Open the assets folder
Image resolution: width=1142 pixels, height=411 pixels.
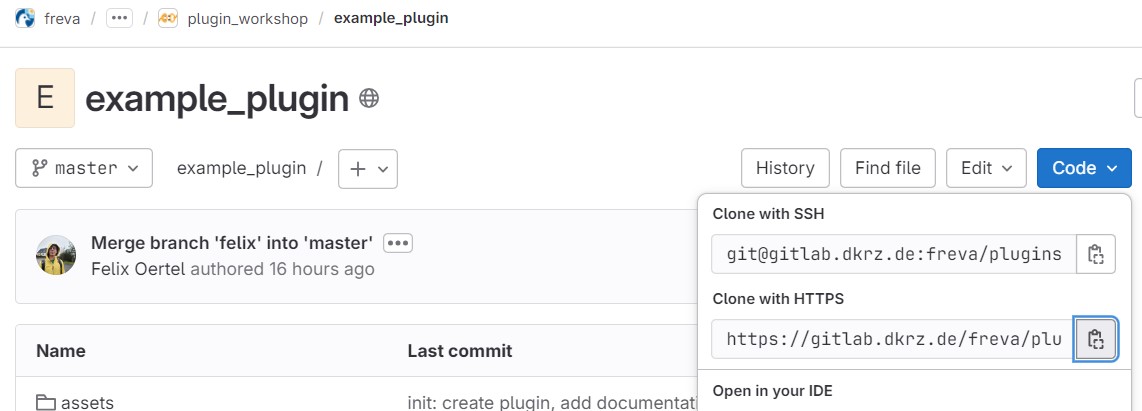click(x=87, y=402)
